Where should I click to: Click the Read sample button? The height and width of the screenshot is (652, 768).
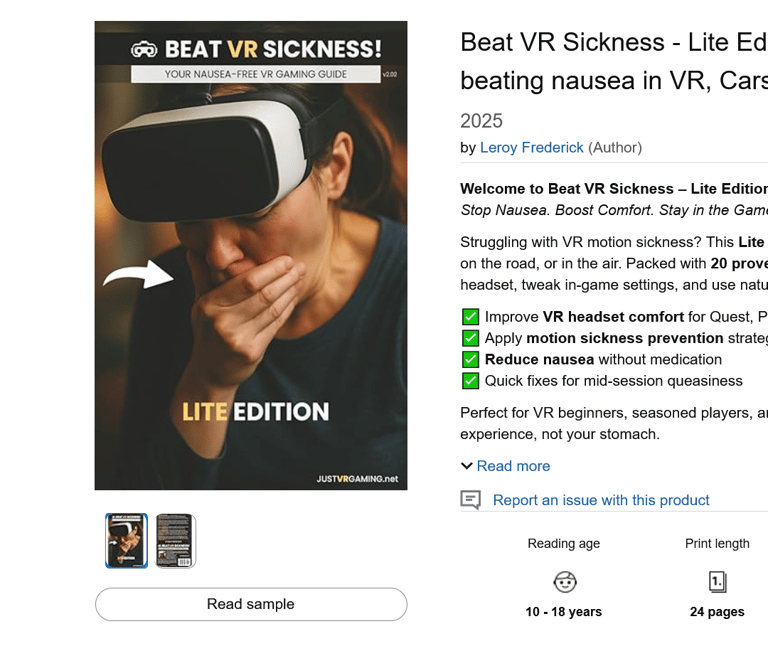(251, 604)
